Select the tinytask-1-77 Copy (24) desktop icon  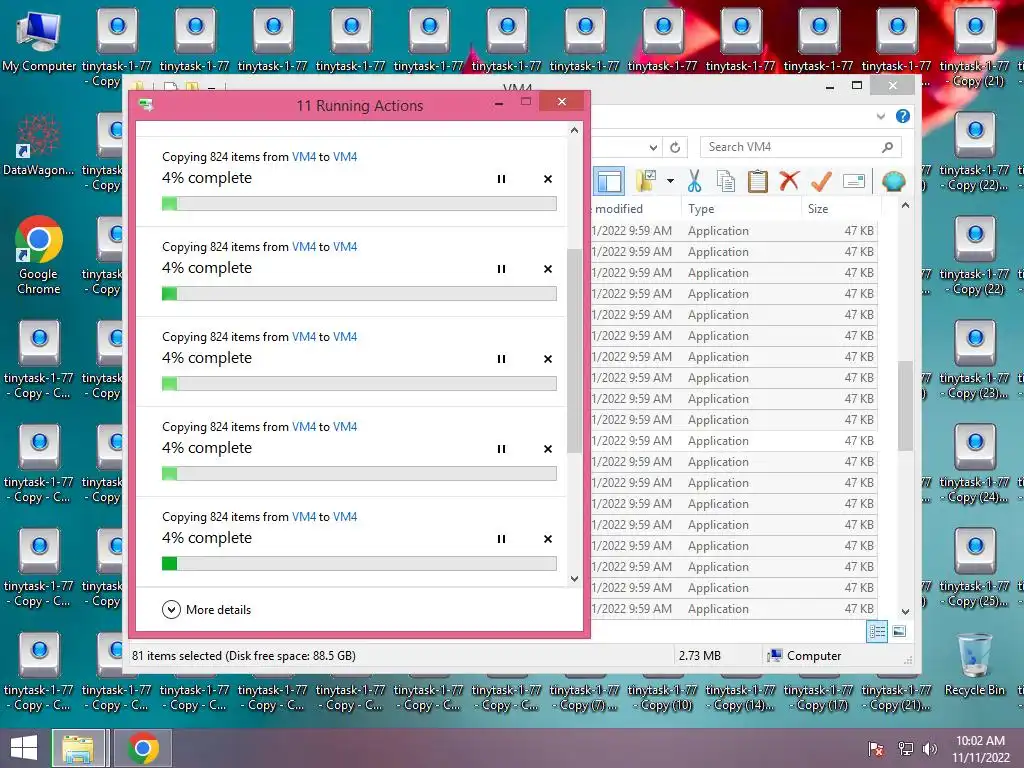click(974, 464)
